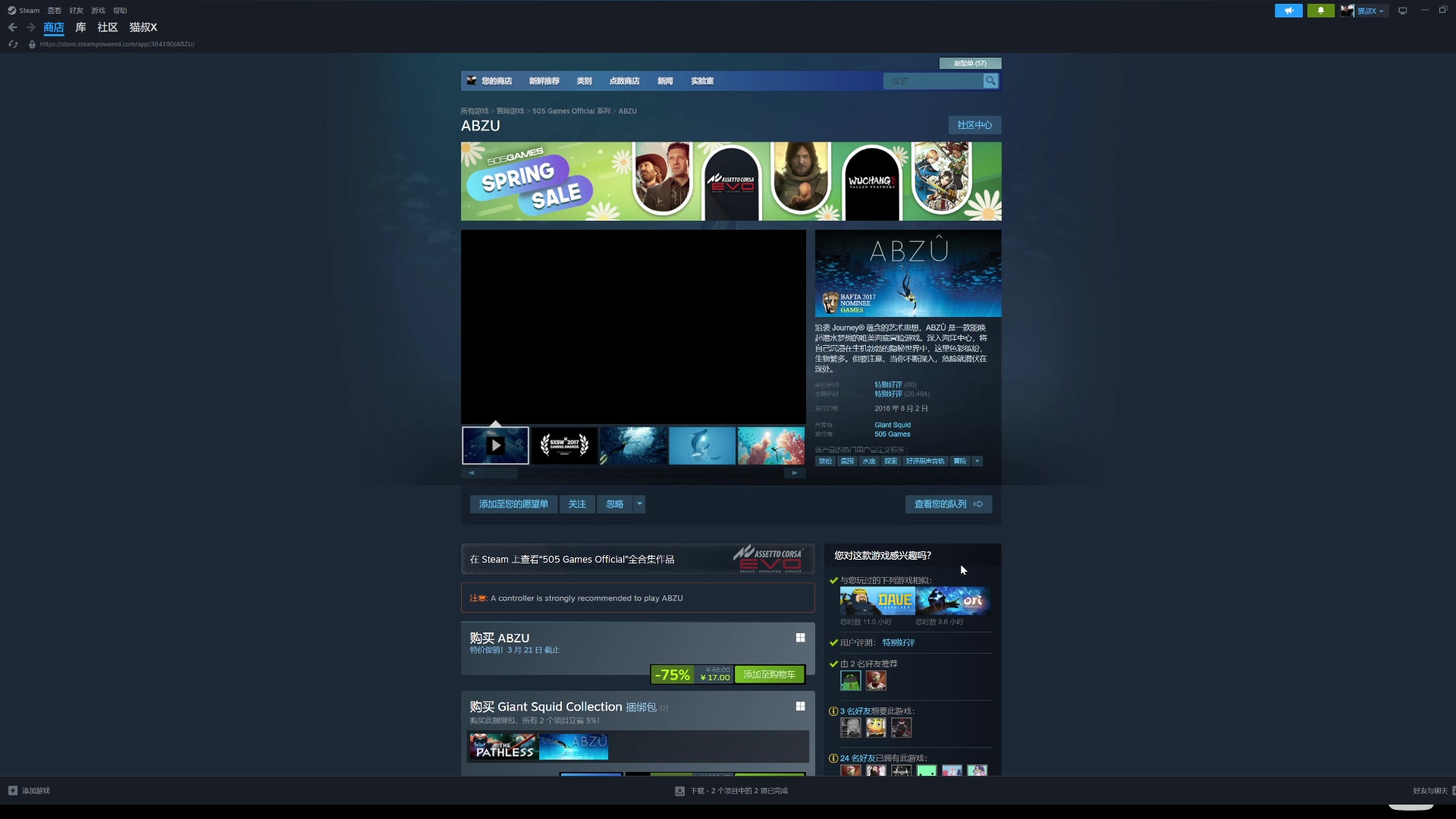
Task: Click the 好评原声音轨 soundtrack tag
Action: (x=925, y=461)
